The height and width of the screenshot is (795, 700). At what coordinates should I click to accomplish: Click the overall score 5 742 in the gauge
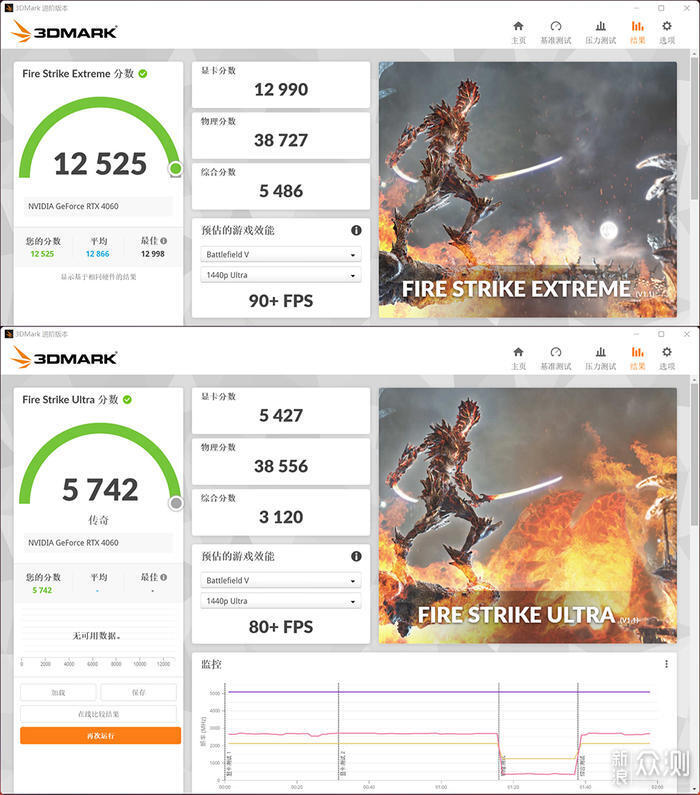tap(100, 490)
